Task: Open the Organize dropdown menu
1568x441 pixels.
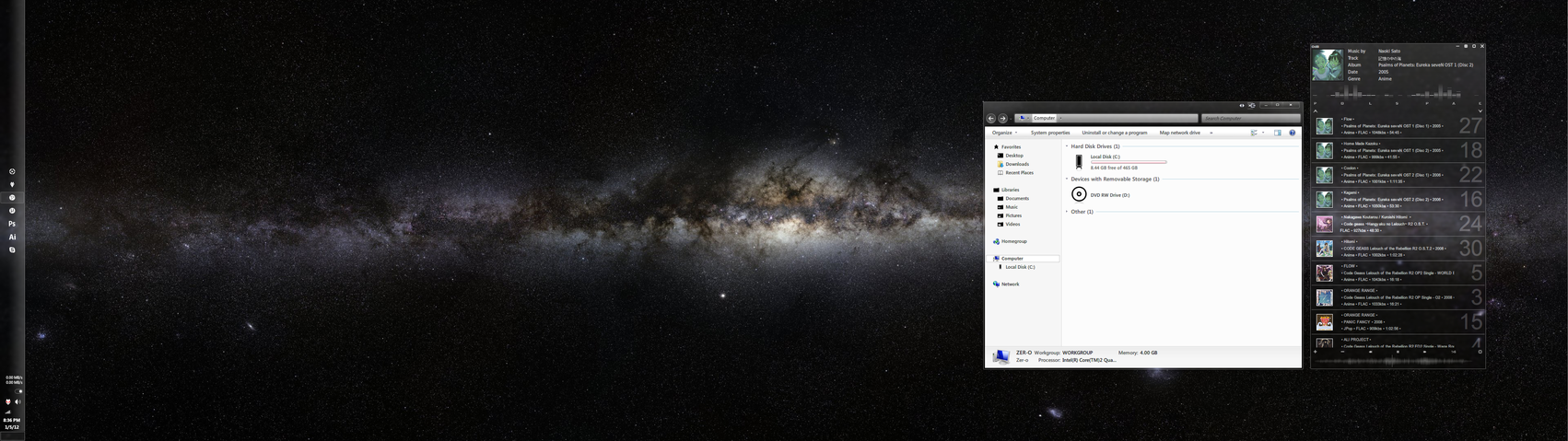Action: click(x=1004, y=133)
